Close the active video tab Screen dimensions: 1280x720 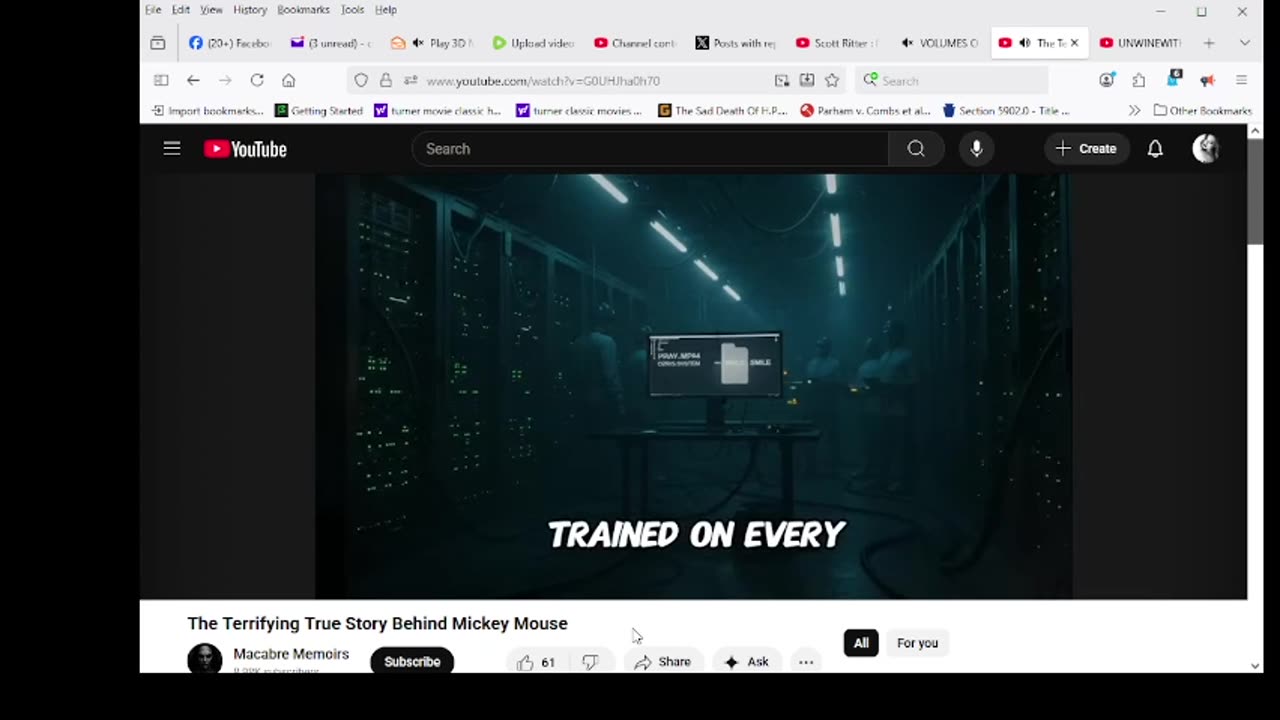point(1075,43)
